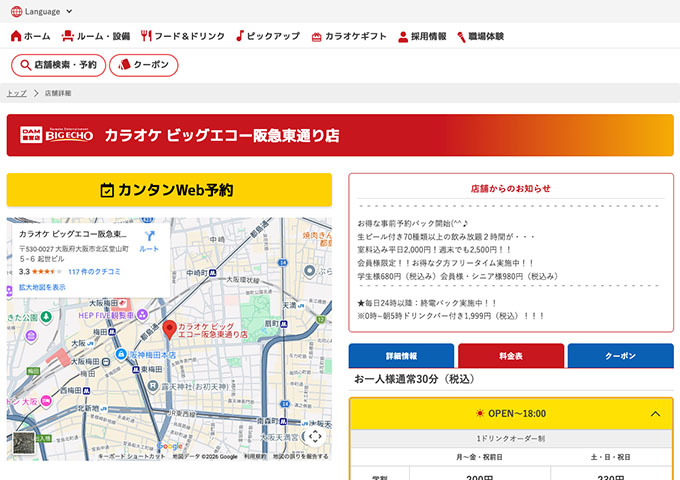Viewport: 680px width, 480px height.
Task: Click the green park marker near きた公園
Action: (x=46, y=317)
